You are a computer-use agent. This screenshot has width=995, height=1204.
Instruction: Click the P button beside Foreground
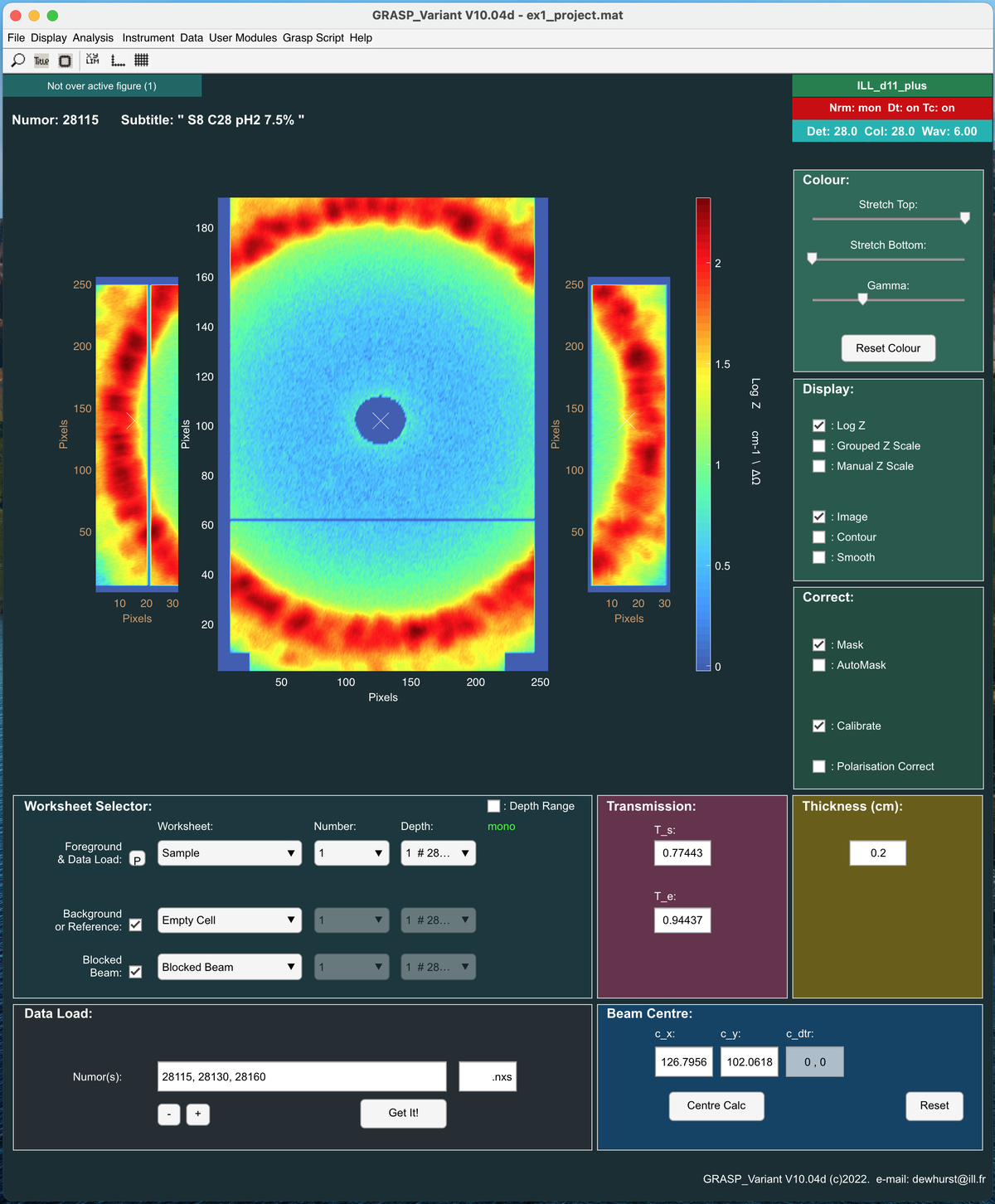click(138, 859)
